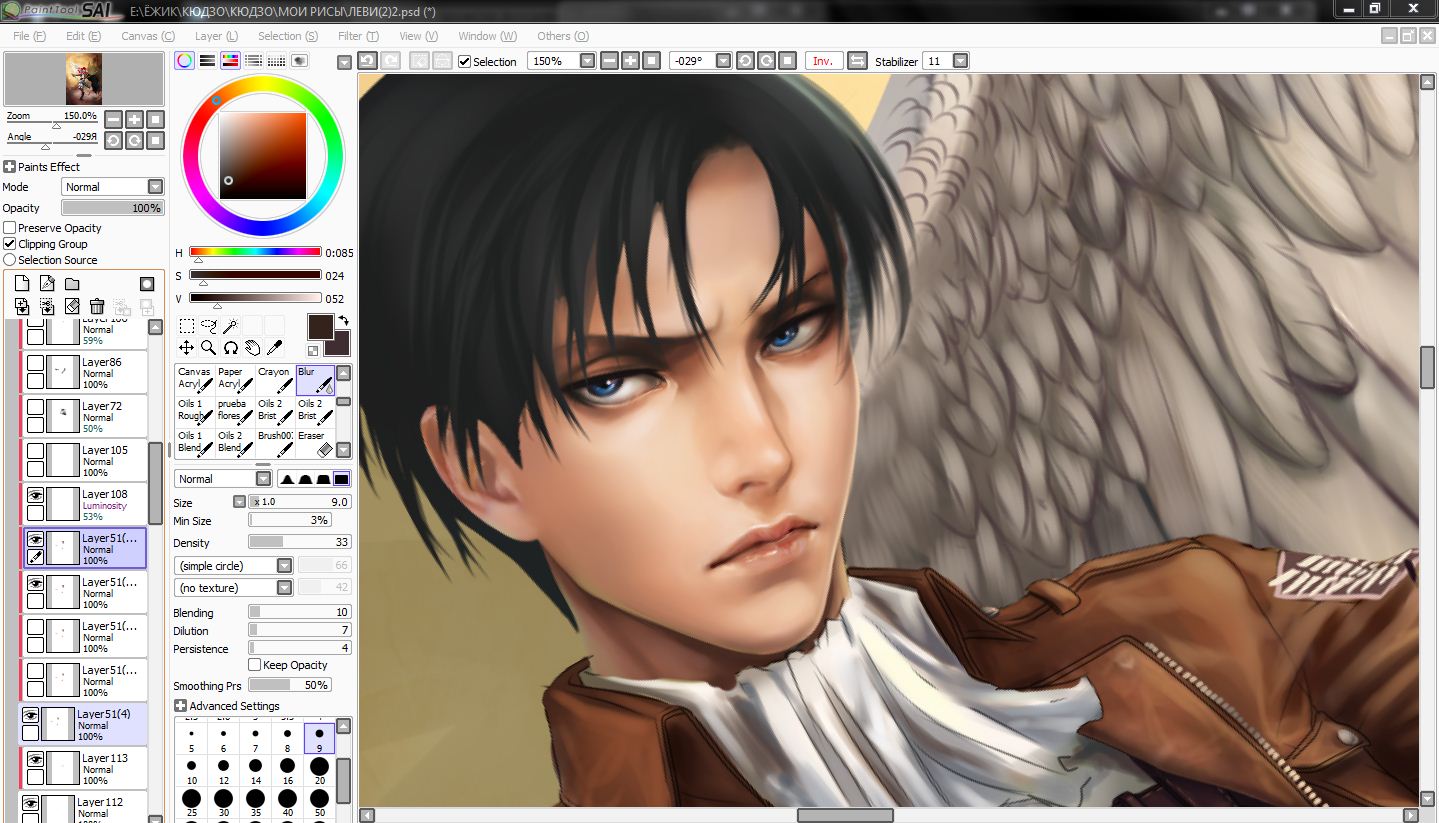Viewport: 1439px width, 823px height.
Task: Expand the Advanced Settings section
Action: [x=180, y=706]
